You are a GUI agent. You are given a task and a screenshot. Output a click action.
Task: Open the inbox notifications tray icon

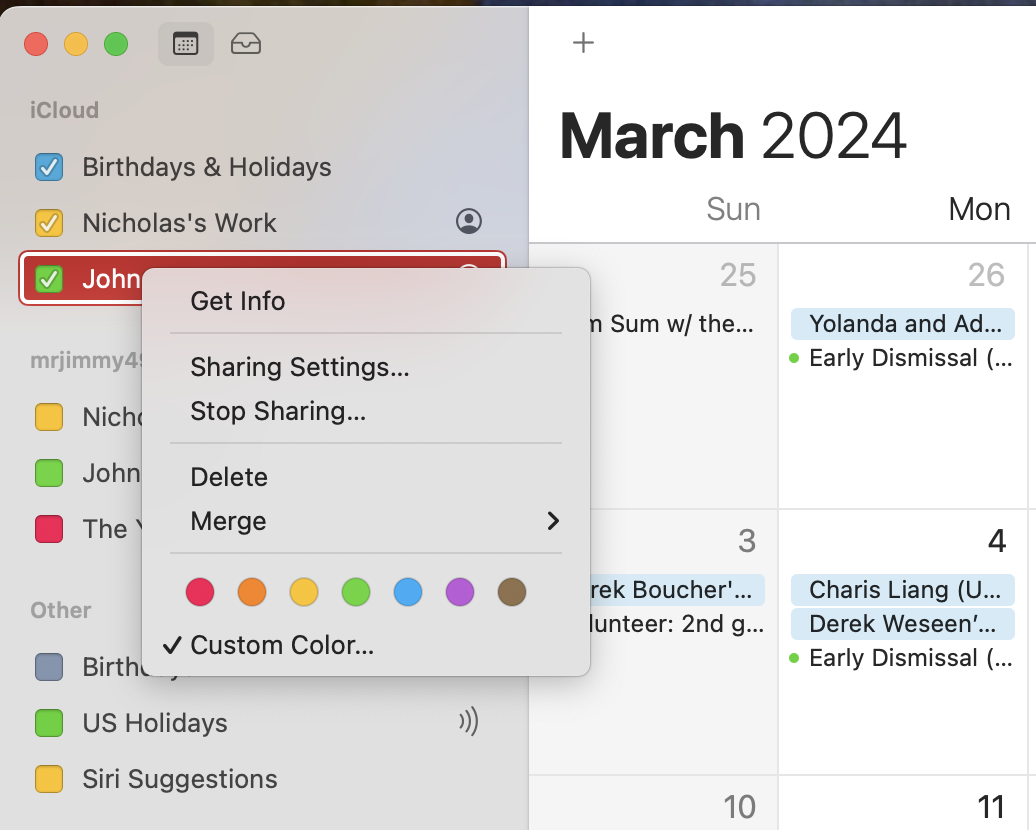pos(246,44)
